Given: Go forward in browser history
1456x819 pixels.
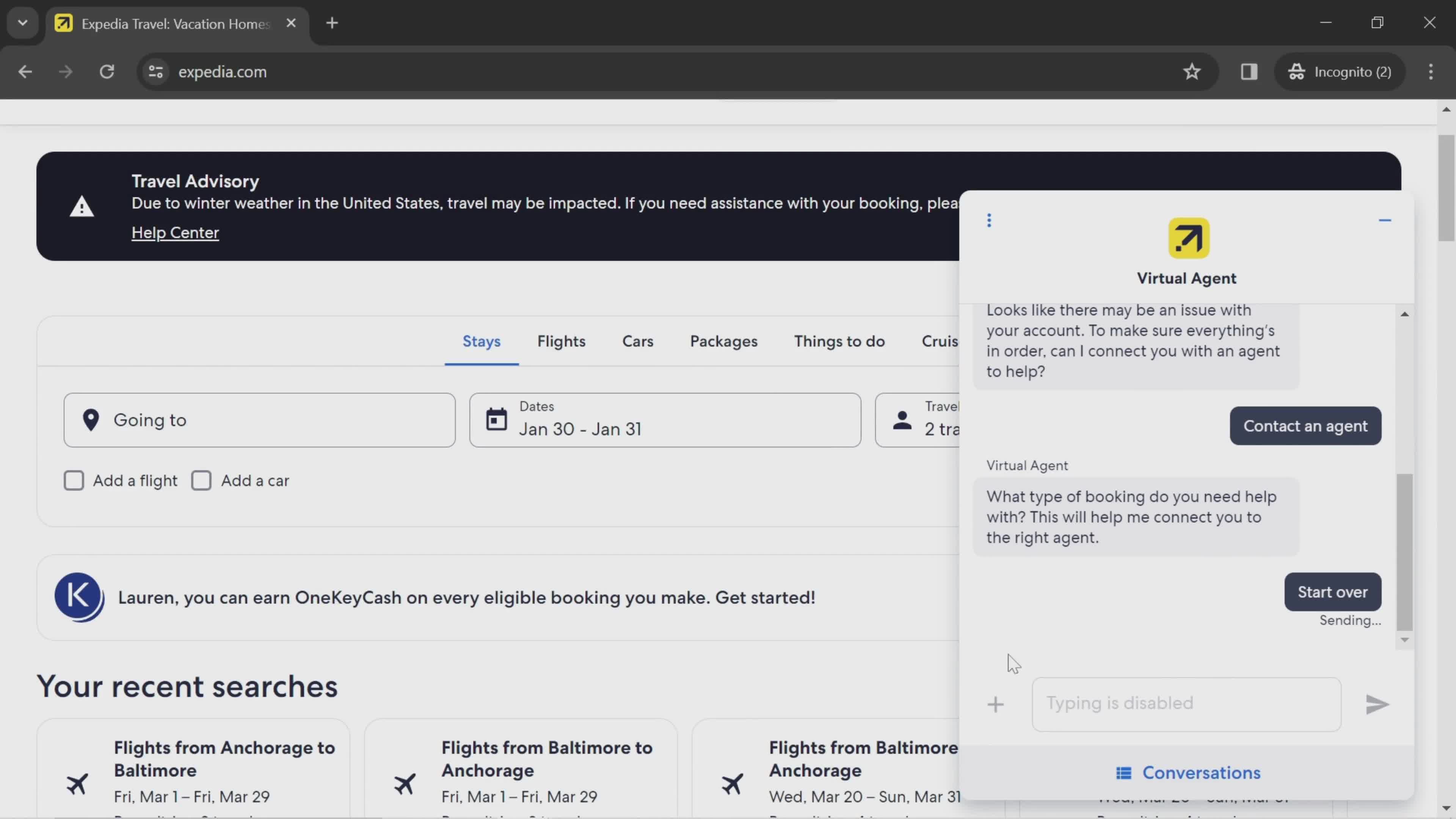Looking at the screenshot, I should pos(66,72).
